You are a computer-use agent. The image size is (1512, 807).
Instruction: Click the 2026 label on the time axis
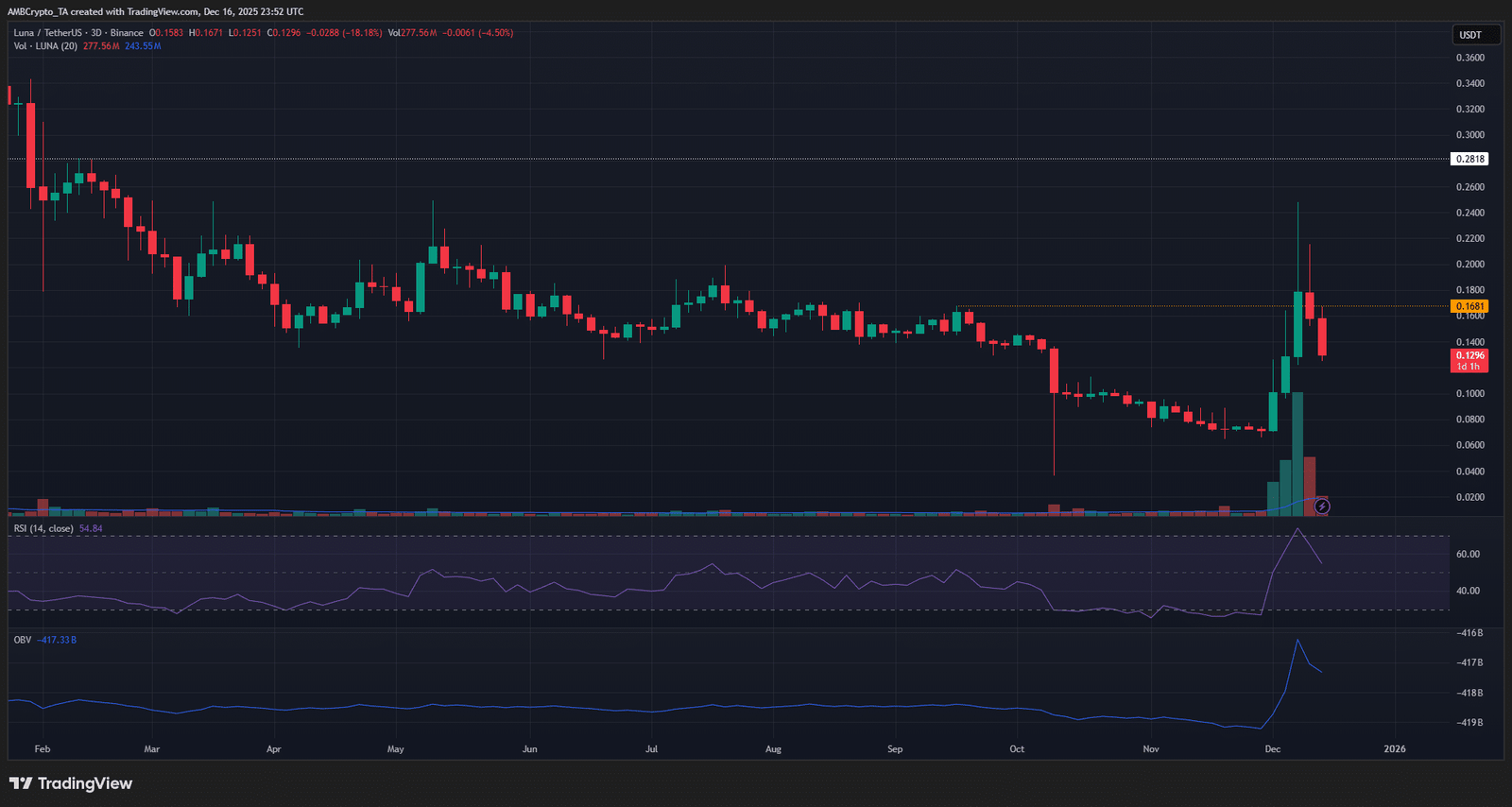(x=1395, y=749)
